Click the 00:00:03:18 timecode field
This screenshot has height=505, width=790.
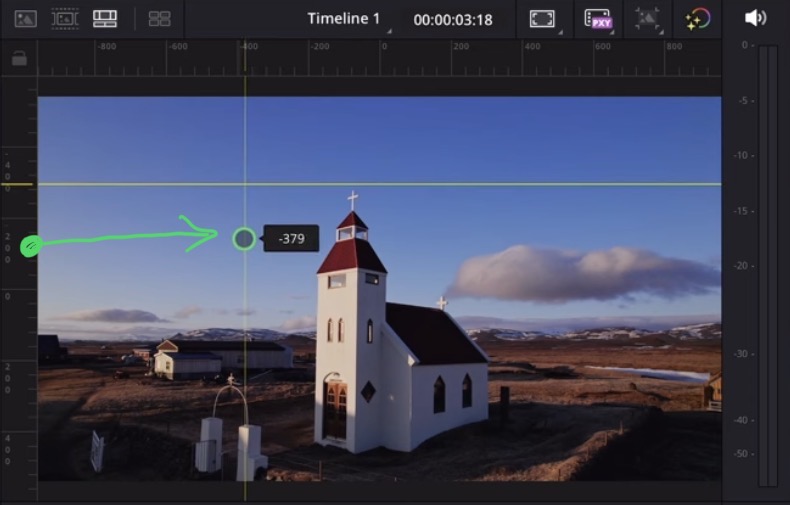(x=452, y=20)
